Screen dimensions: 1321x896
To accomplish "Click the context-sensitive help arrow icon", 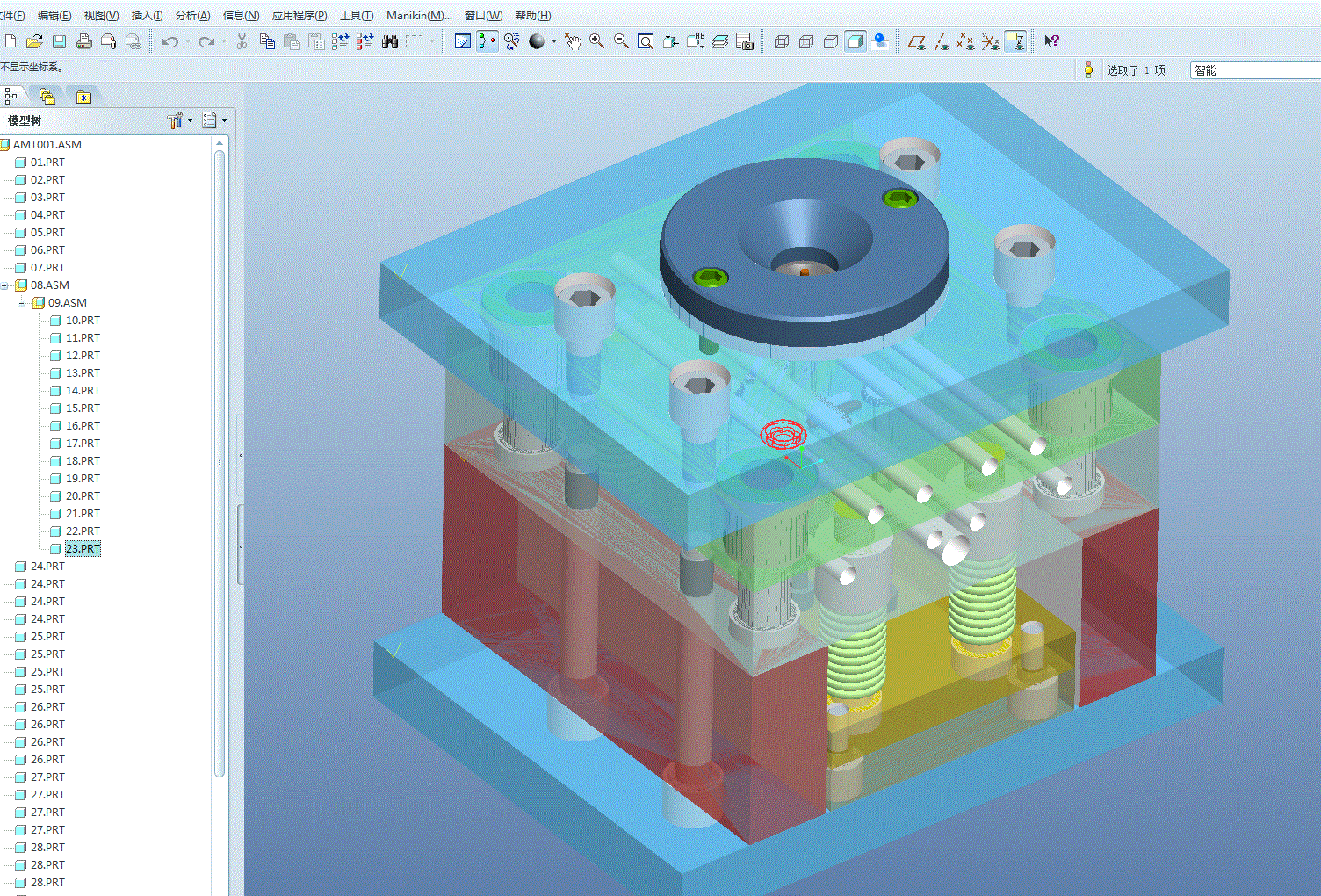I will [x=1051, y=41].
